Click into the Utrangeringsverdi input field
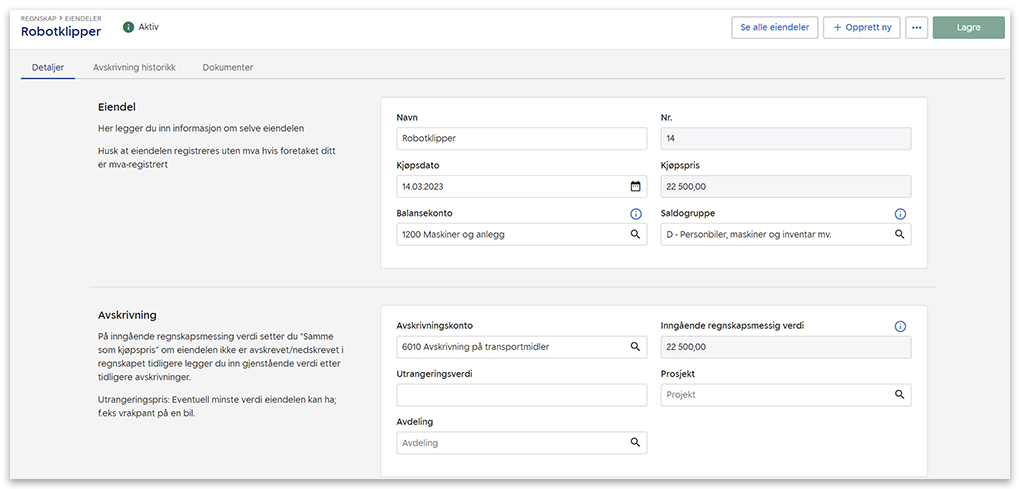 [x=521, y=395]
